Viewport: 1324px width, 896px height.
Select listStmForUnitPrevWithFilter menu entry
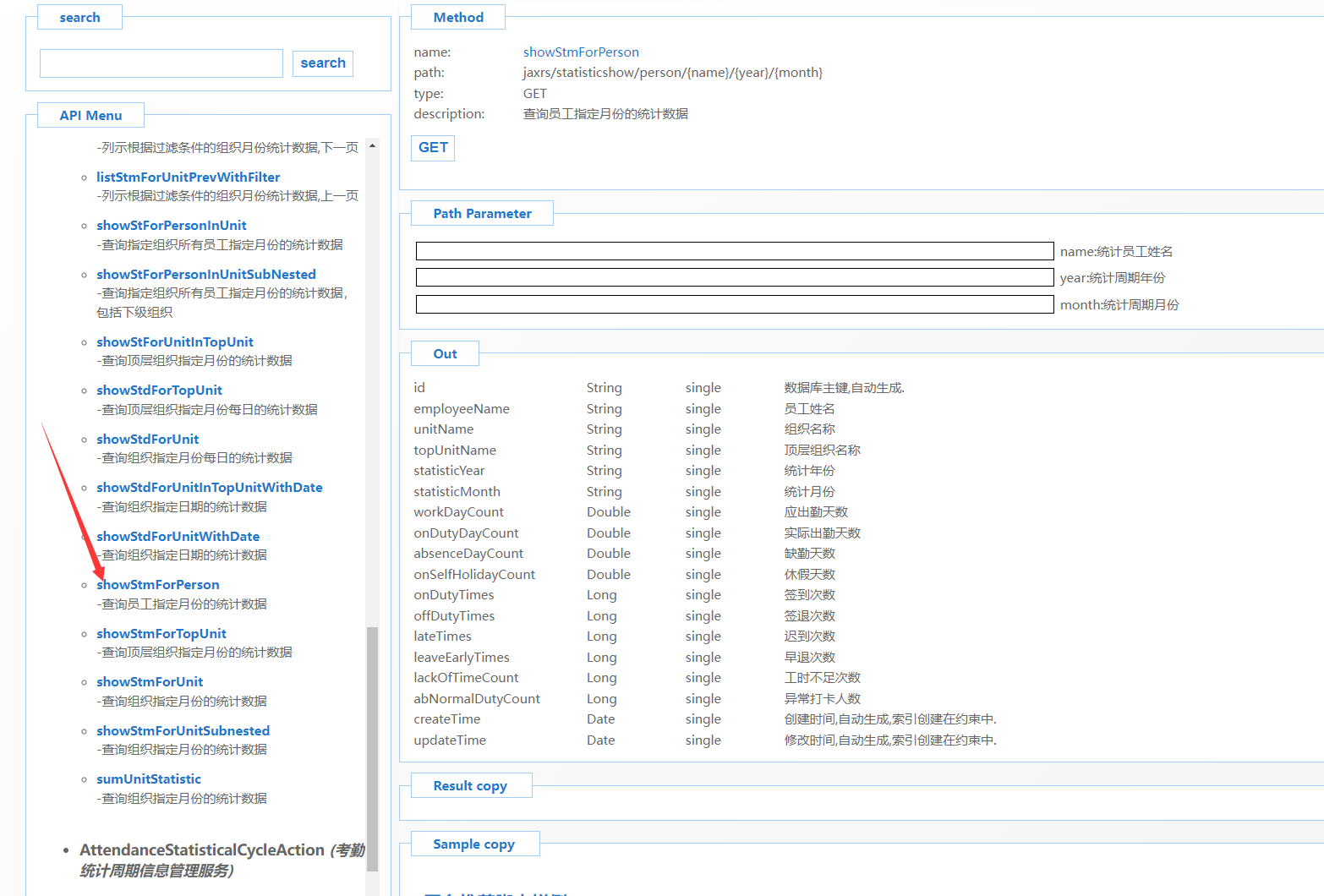[x=188, y=178]
